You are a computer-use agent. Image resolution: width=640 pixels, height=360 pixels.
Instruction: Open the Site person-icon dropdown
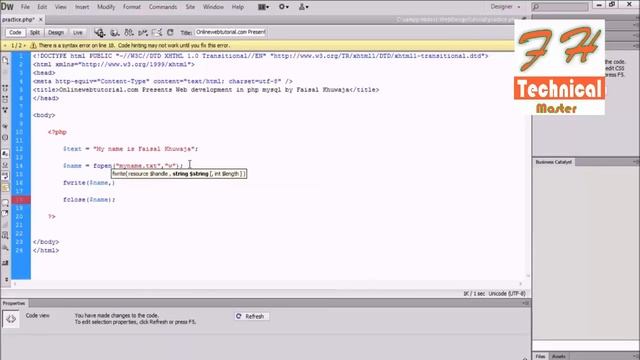coord(303,7)
